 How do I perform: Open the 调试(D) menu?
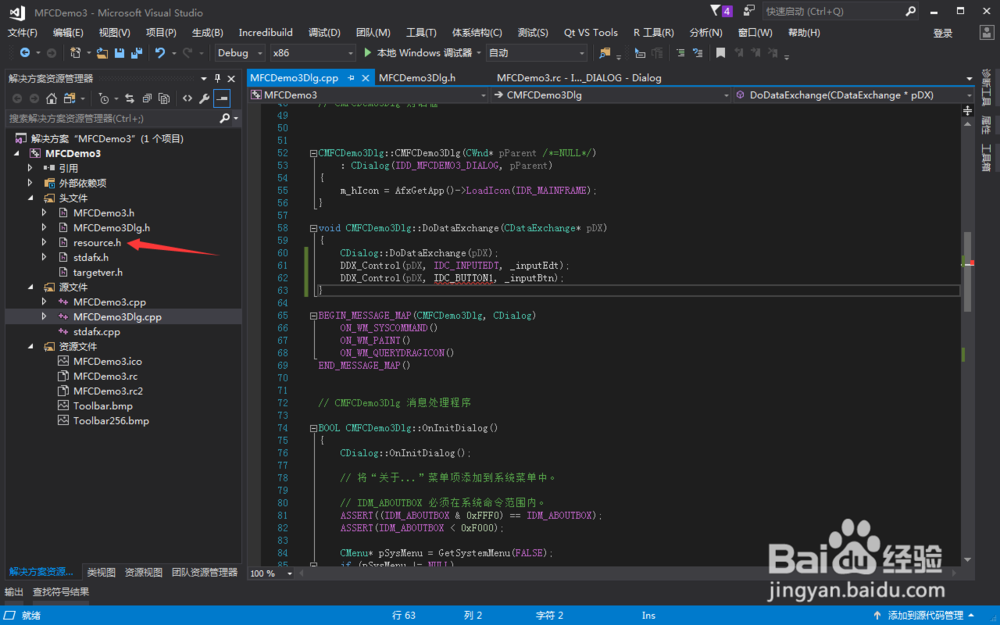(324, 33)
